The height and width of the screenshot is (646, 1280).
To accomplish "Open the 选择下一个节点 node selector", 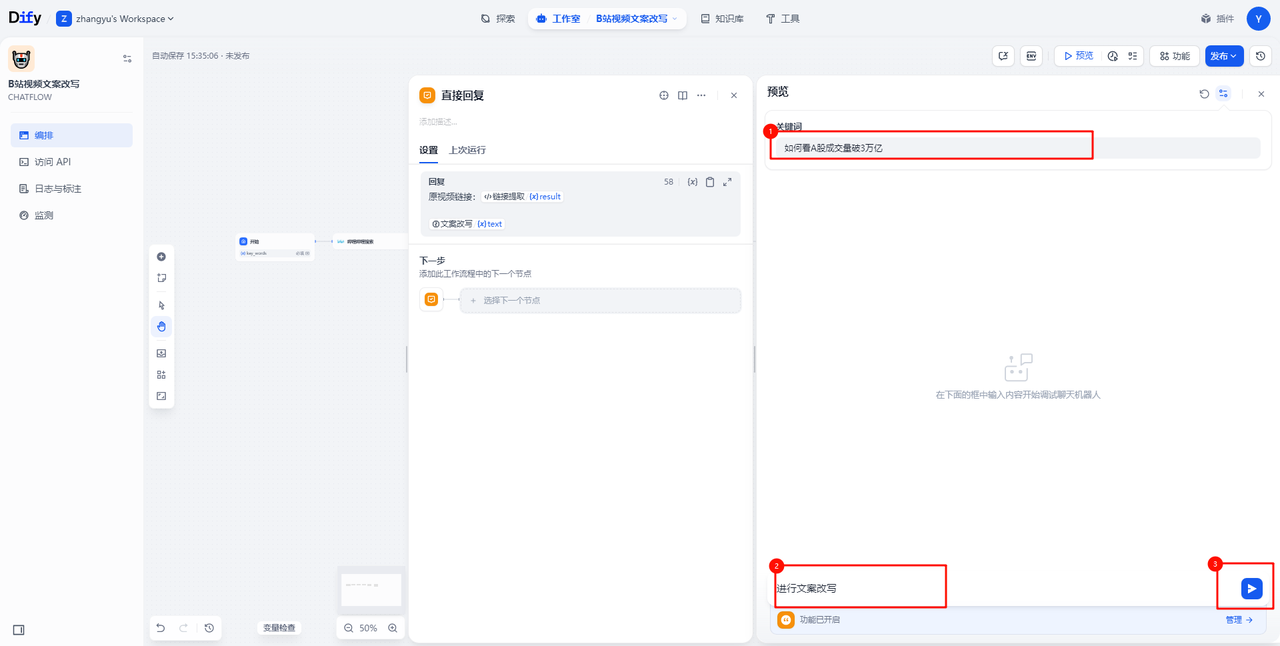I will (x=600, y=300).
